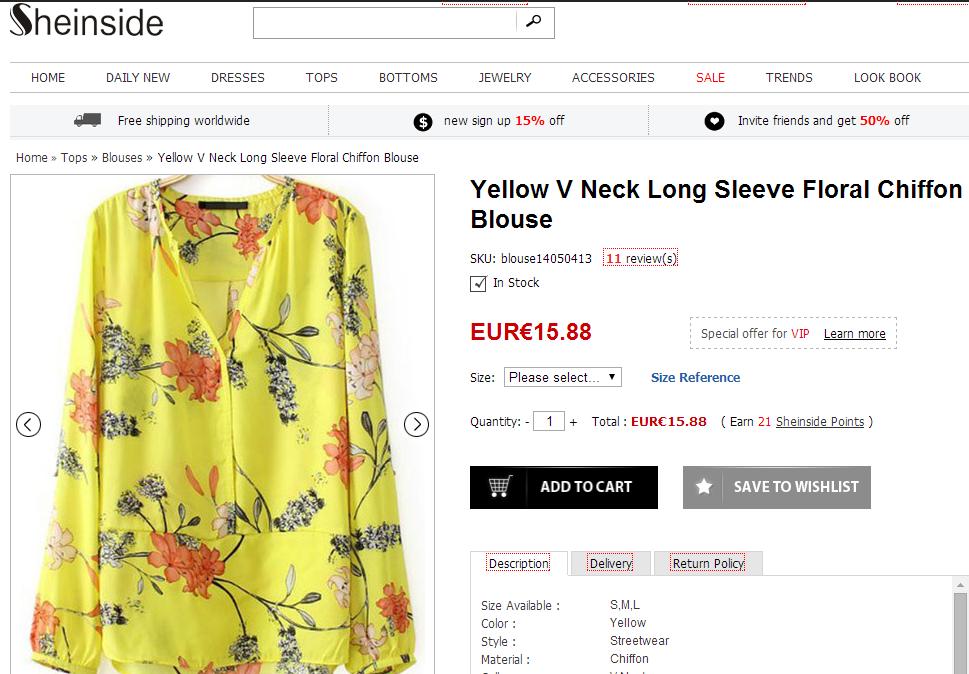969x674 pixels.
Task: Open the Size dropdown
Action: click(563, 377)
